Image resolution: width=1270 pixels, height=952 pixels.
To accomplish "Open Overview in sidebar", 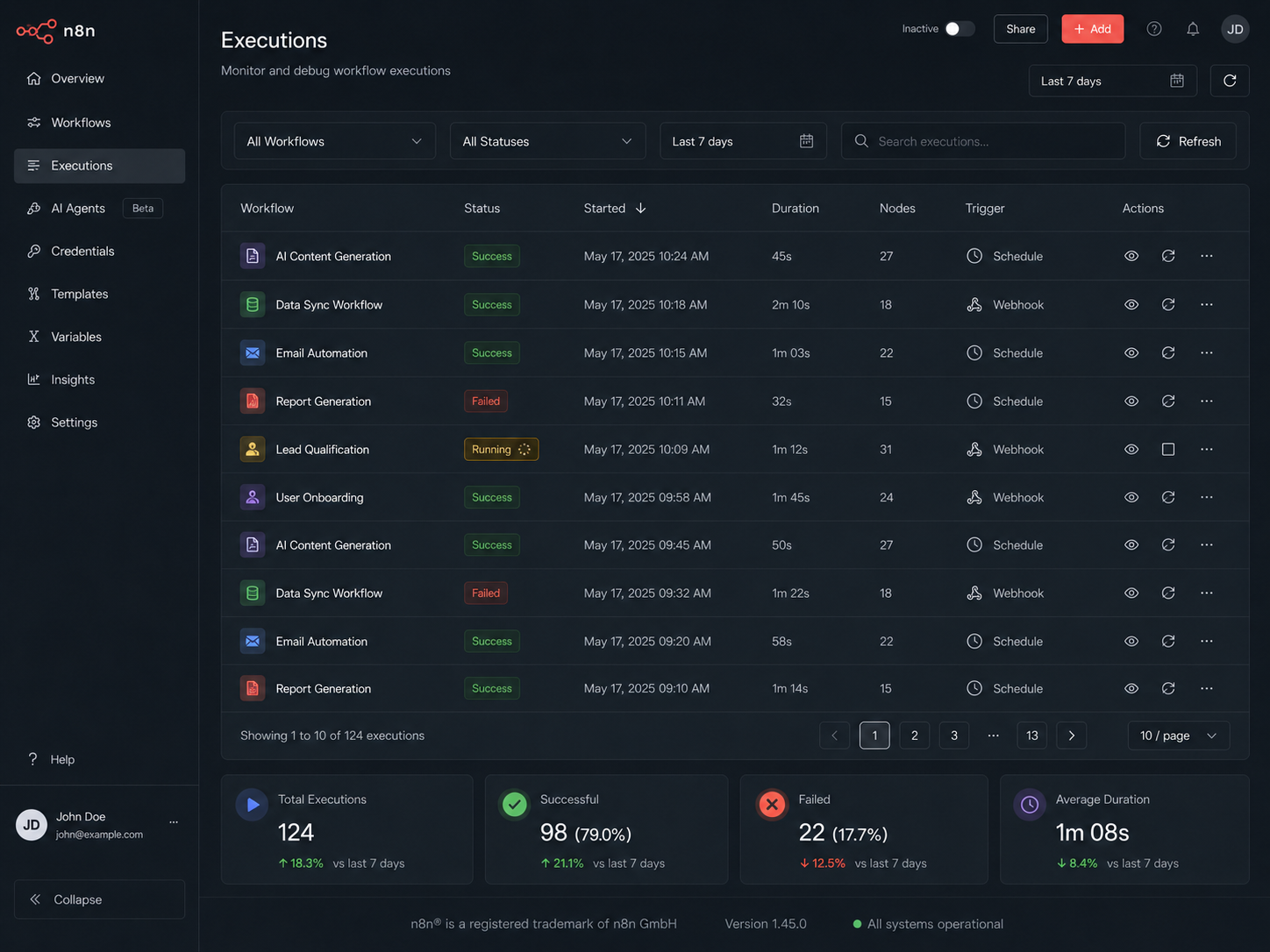I will 99,79.
